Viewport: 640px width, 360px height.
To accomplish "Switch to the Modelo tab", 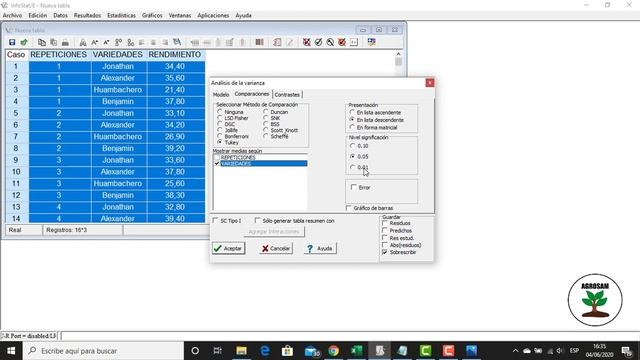I will 221,95.
